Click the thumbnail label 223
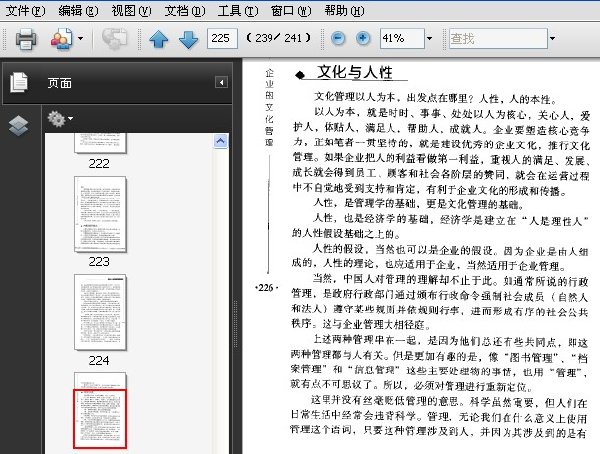 (99, 261)
